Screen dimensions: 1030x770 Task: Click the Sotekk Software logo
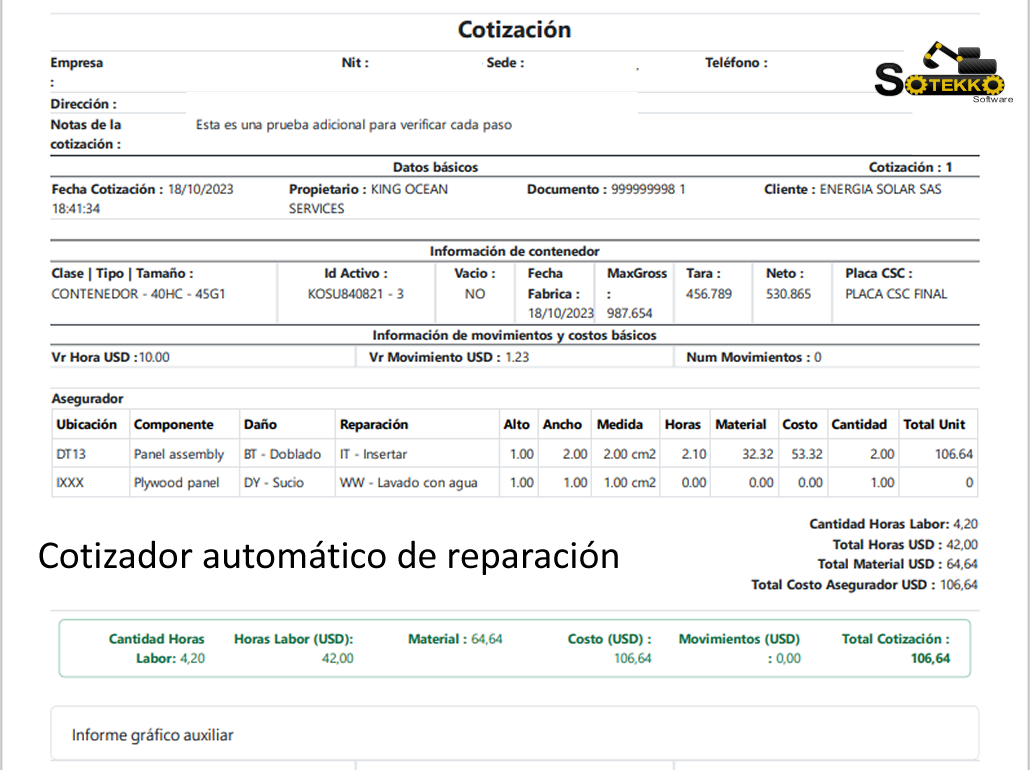943,72
